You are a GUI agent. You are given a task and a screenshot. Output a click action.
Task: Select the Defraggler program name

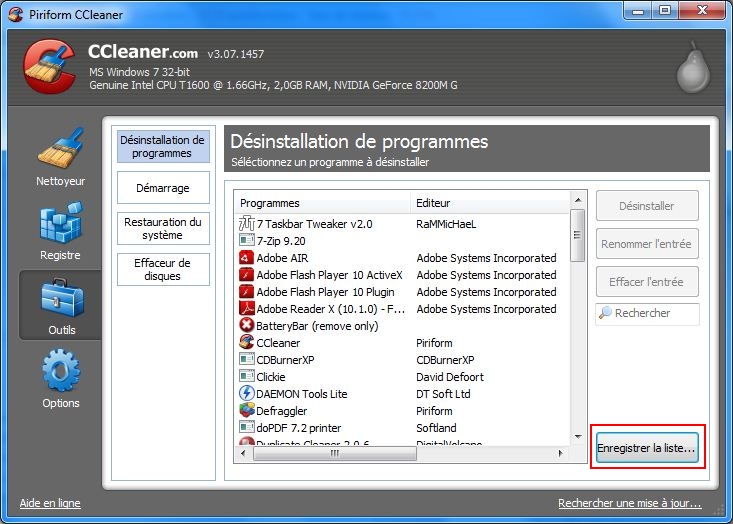[281, 411]
